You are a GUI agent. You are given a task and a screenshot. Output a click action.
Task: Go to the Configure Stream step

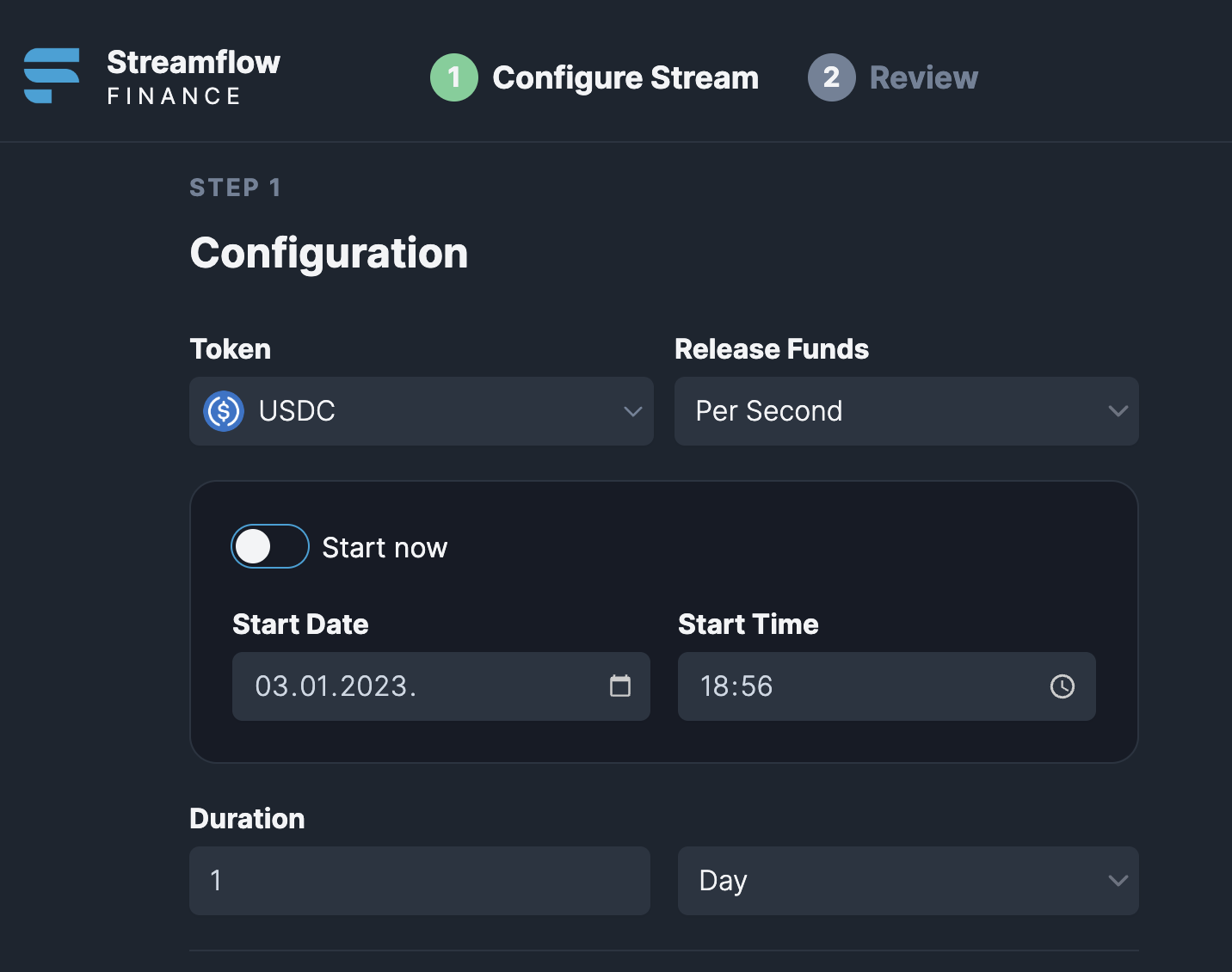tap(625, 77)
